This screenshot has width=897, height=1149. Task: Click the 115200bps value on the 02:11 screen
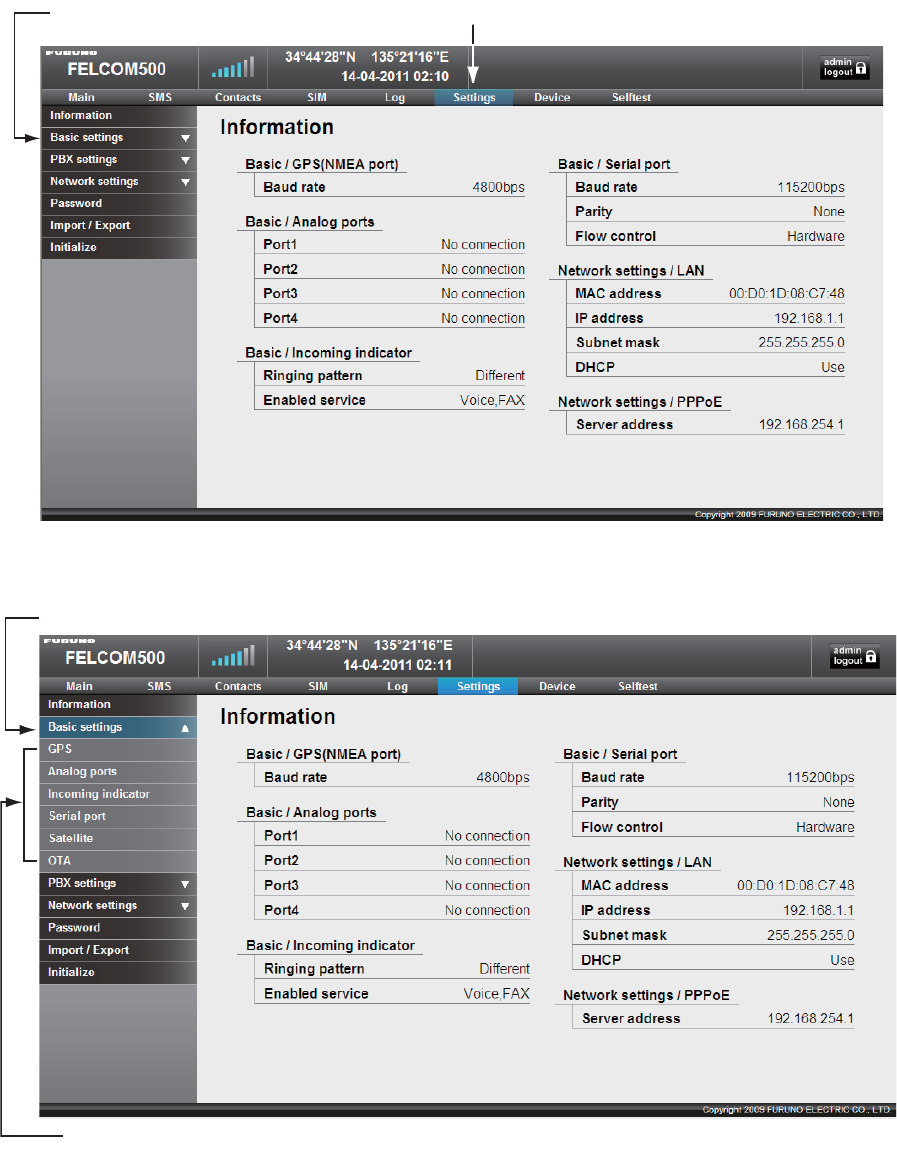[820, 777]
